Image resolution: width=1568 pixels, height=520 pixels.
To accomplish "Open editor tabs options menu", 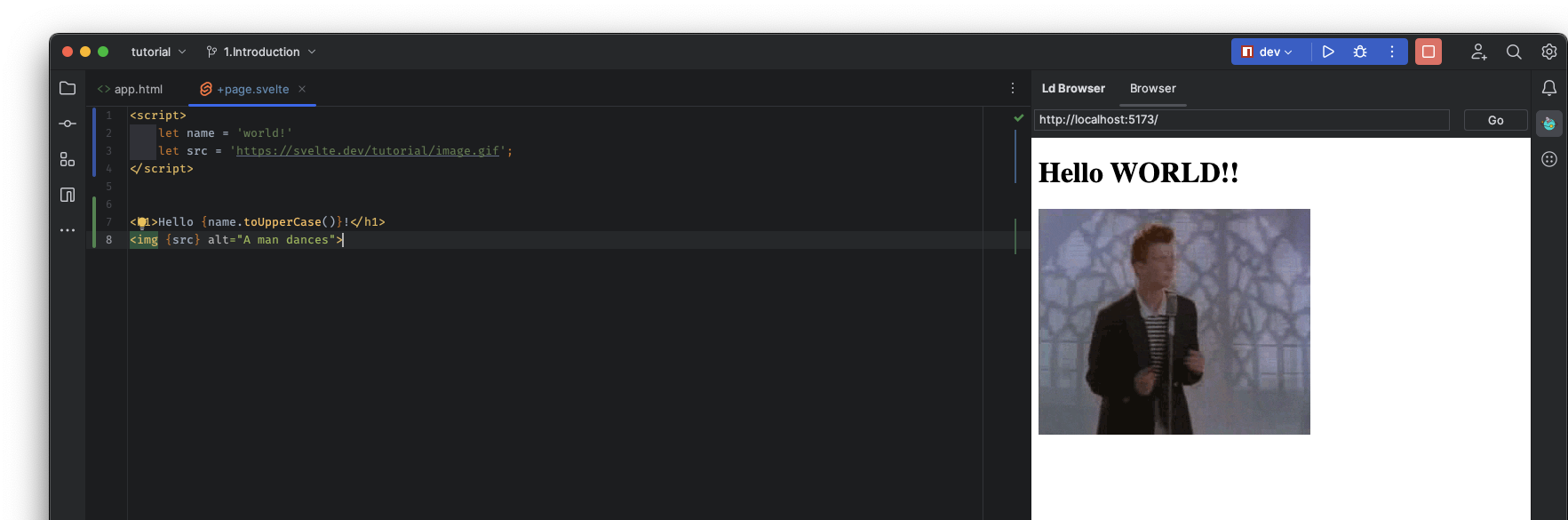I will point(1013,88).
